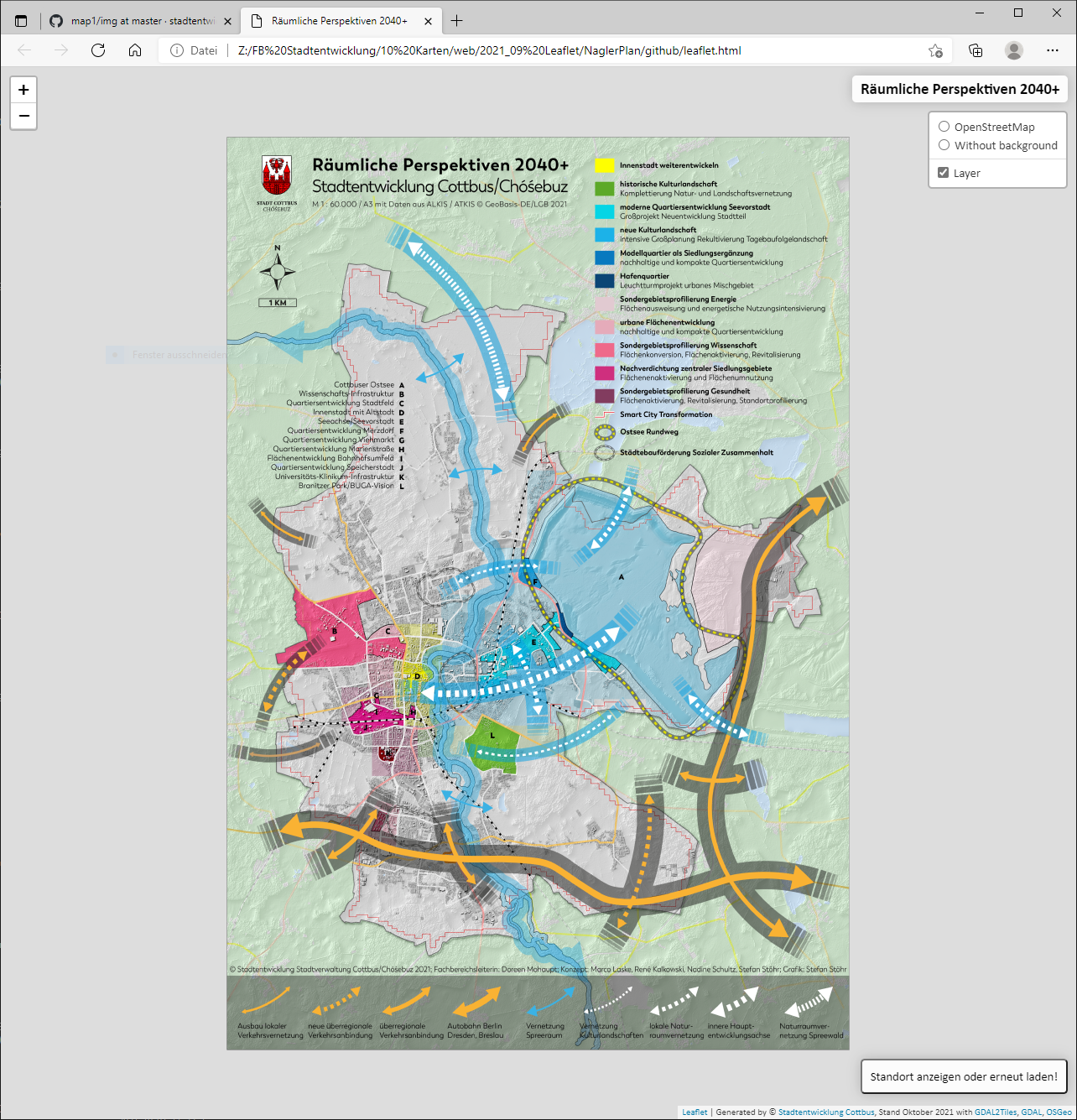Image resolution: width=1077 pixels, height=1120 pixels.
Task: Open the browser home page
Action: tap(135, 50)
